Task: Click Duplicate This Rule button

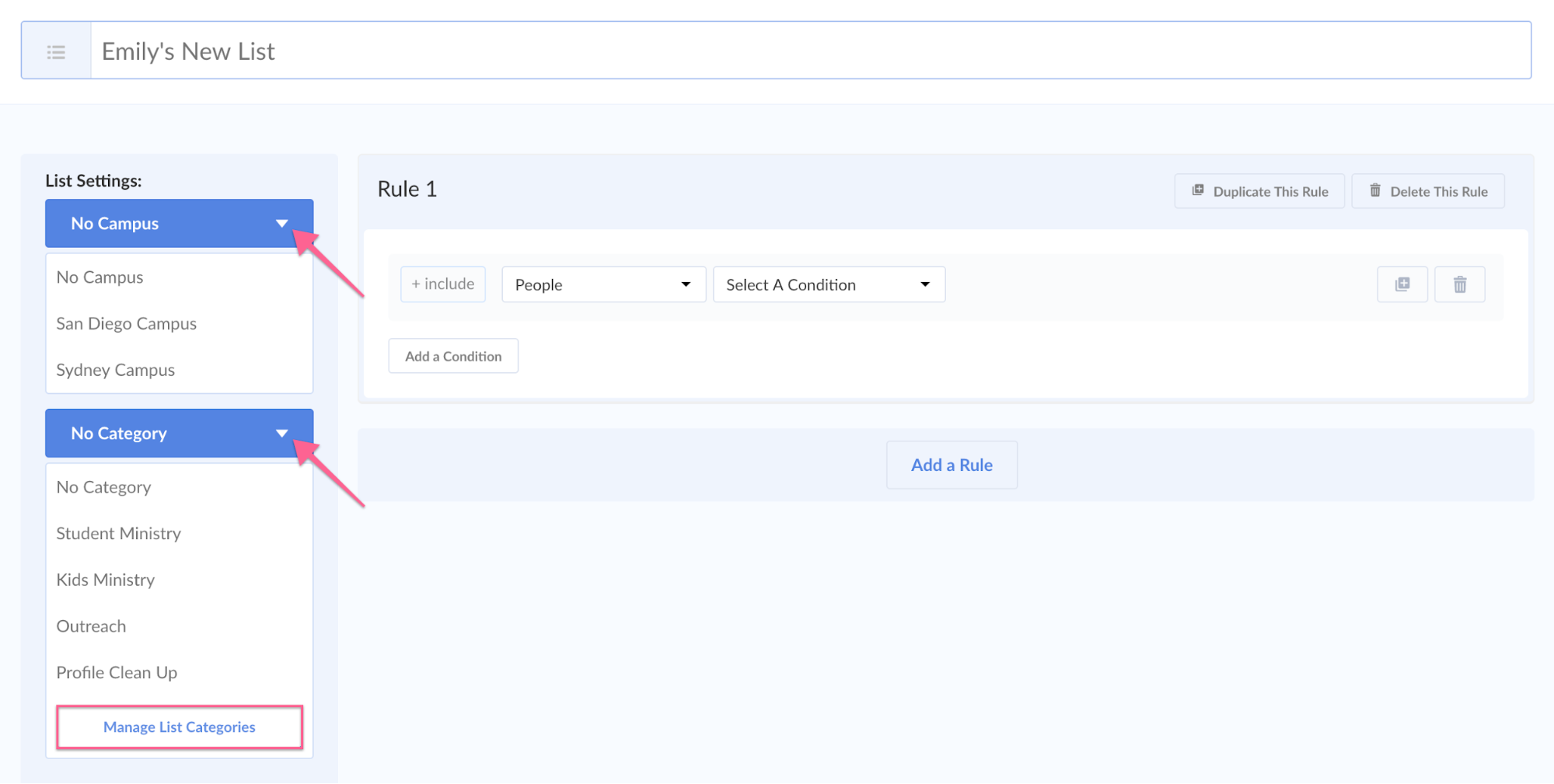Action: pos(1259,191)
